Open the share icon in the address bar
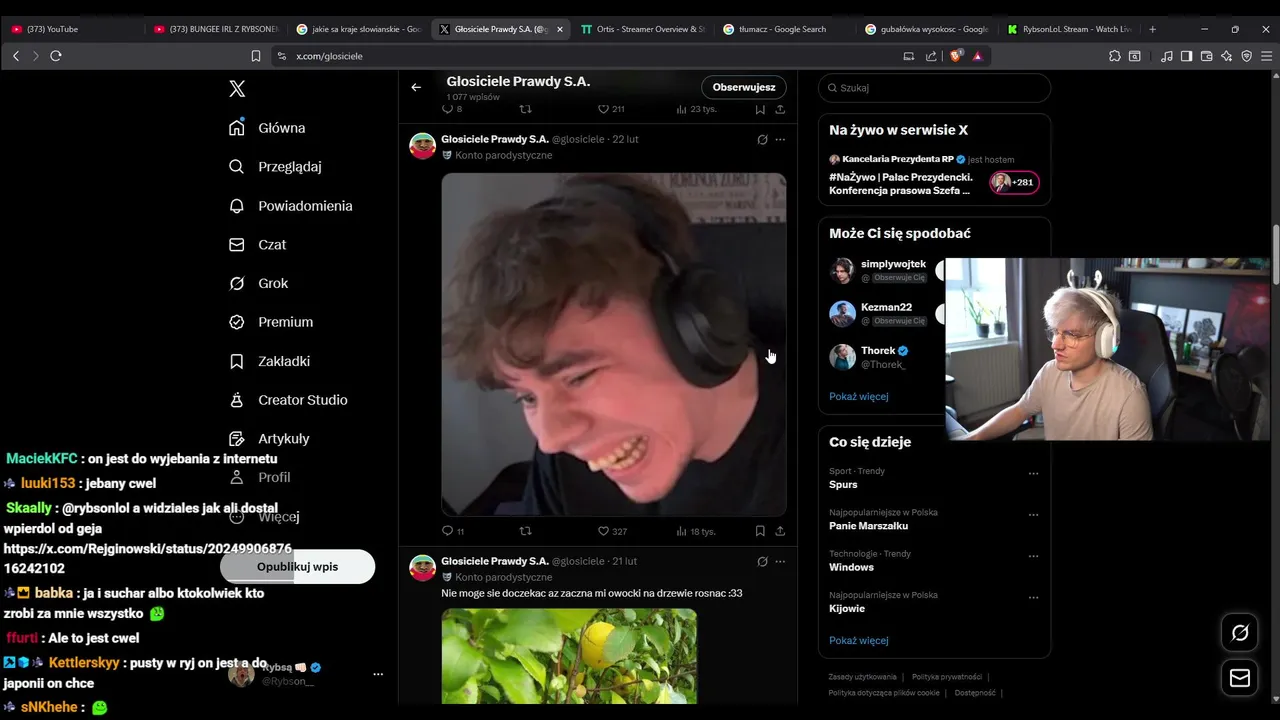The height and width of the screenshot is (720, 1280). 932,56
